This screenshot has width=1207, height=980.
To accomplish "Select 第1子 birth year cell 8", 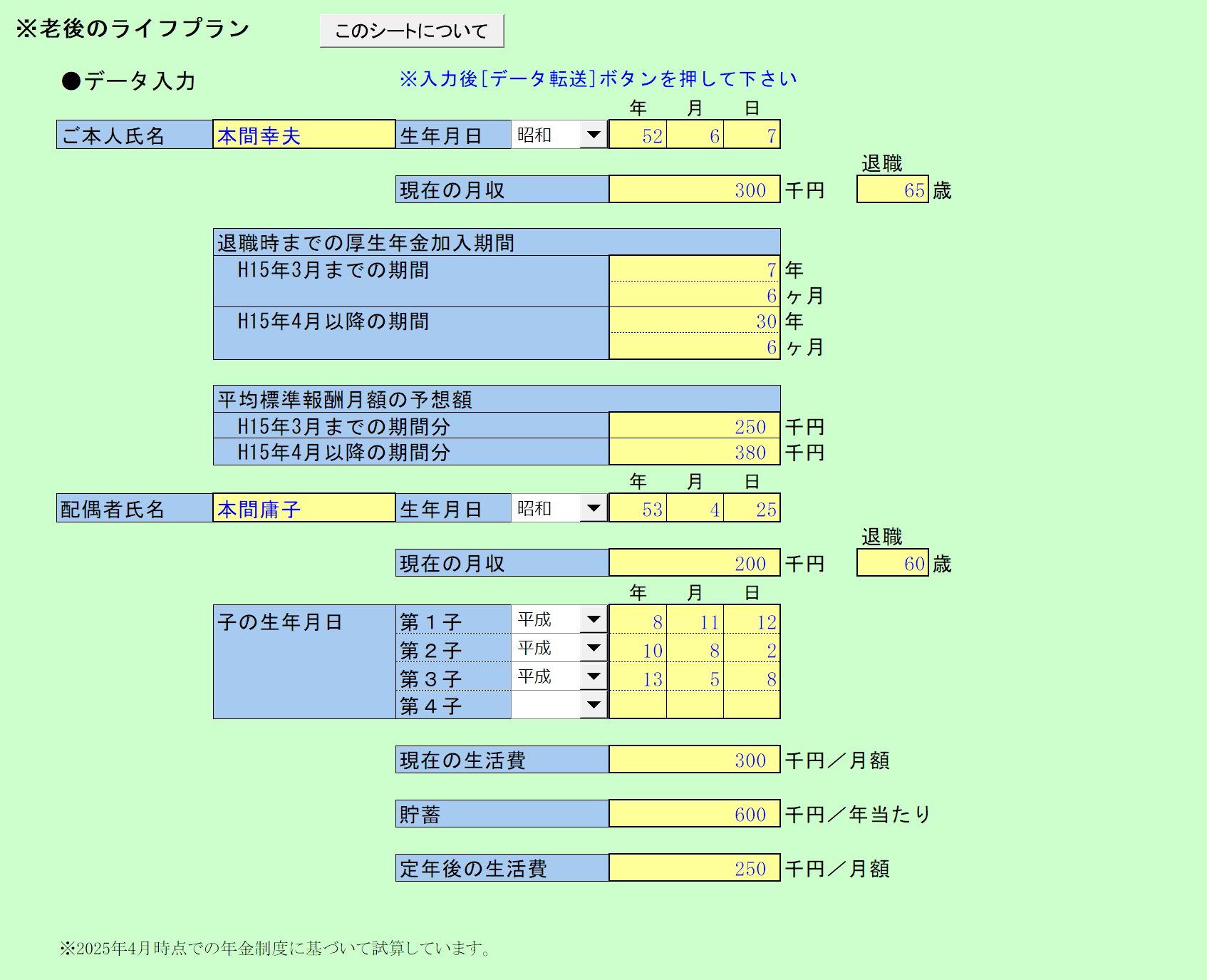I will tap(638, 619).
